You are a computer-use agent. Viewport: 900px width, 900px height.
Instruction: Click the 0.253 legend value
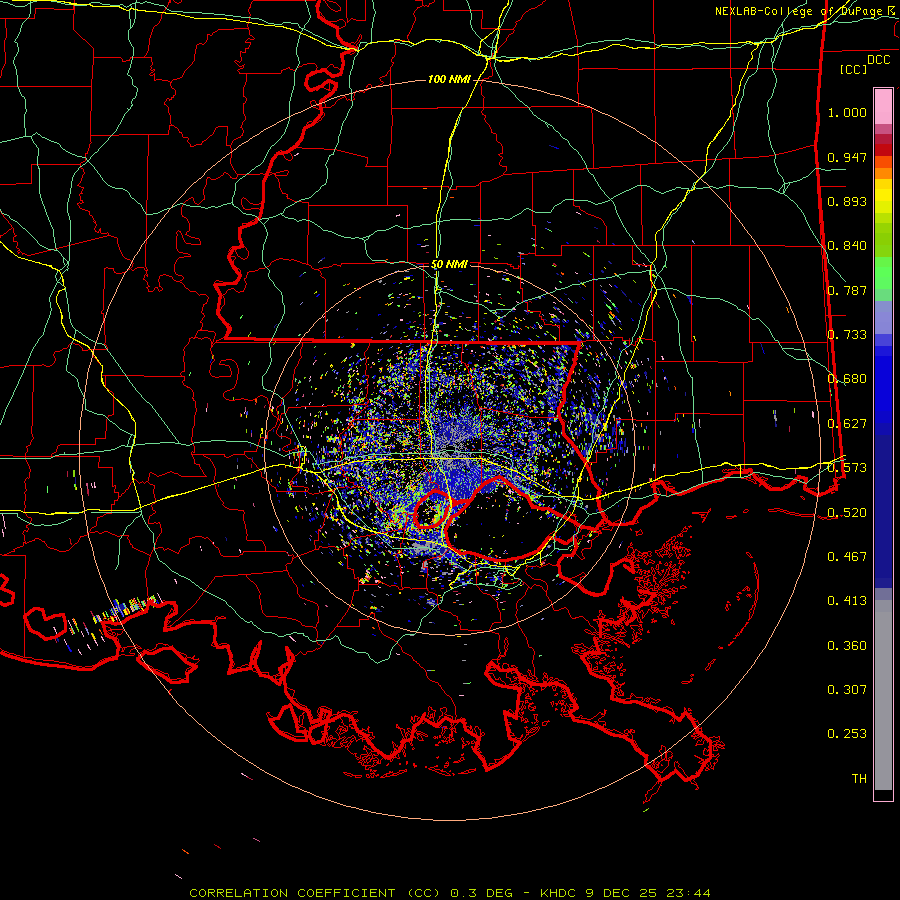(x=847, y=734)
